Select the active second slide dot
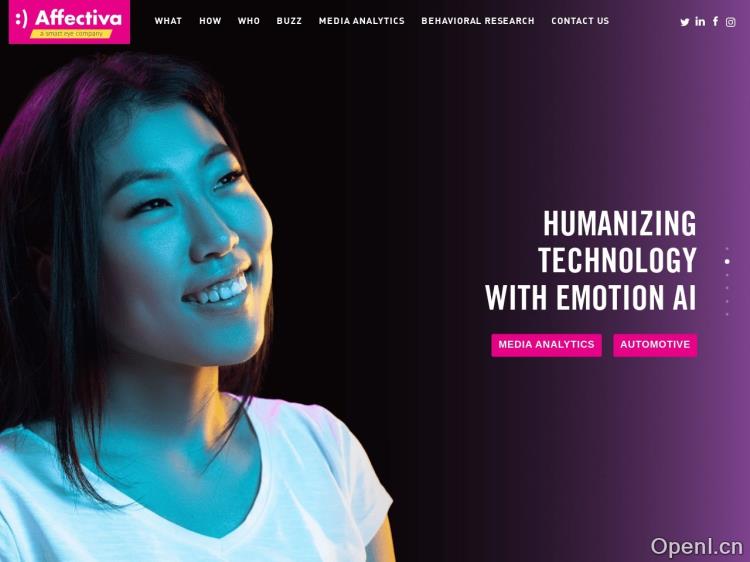 tap(727, 262)
